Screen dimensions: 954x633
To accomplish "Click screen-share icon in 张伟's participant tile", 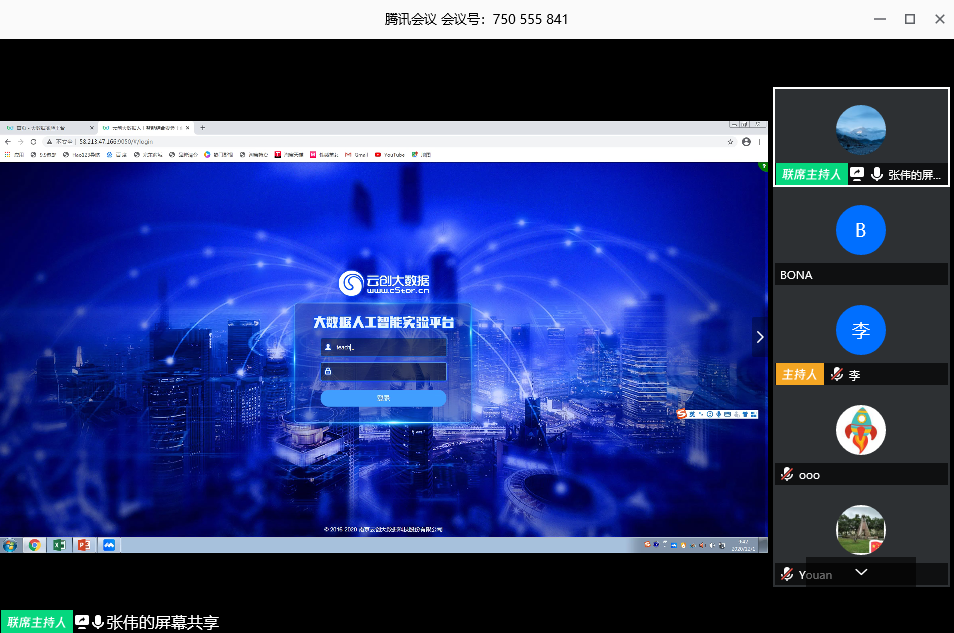I will pyautogui.click(x=857, y=174).
